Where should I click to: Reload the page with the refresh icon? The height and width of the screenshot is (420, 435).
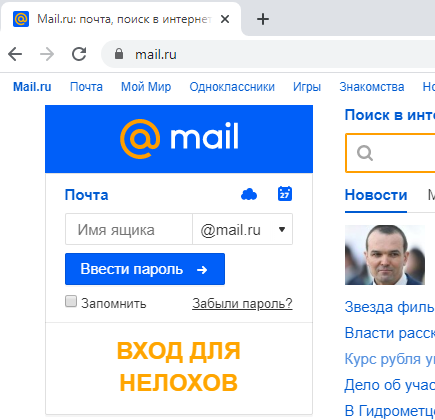[79, 54]
